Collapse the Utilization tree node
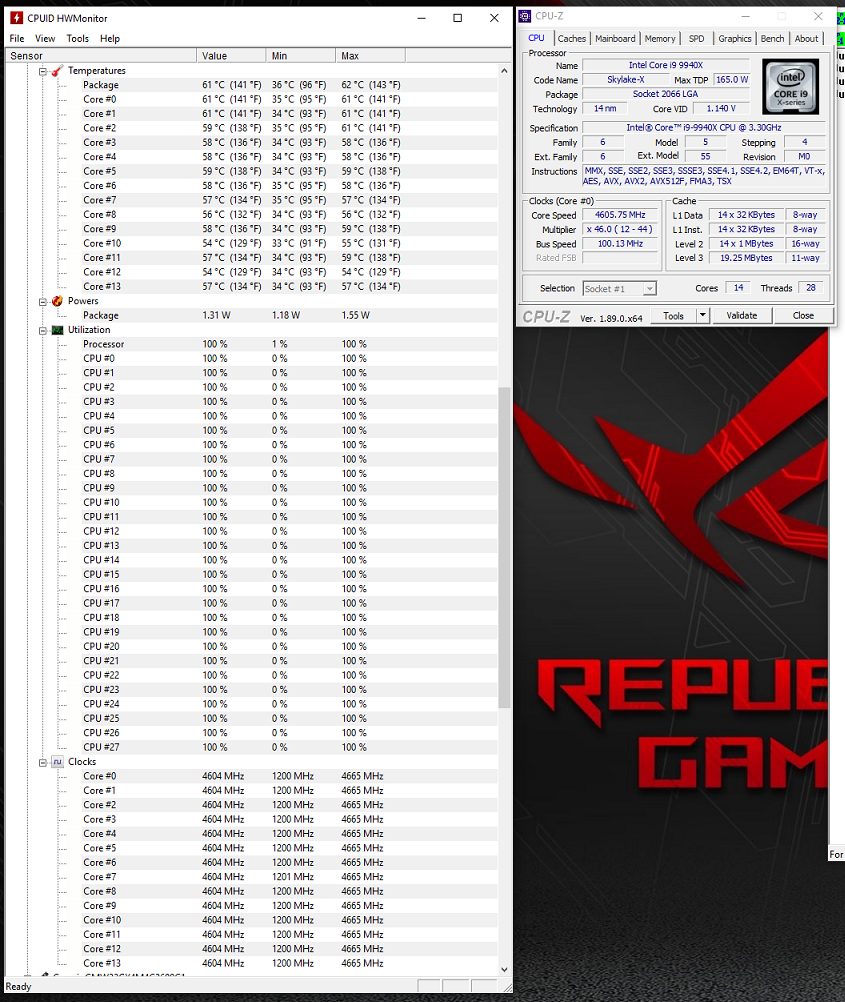Screen dimensions: 845x1002 click(x=43, y=330)
